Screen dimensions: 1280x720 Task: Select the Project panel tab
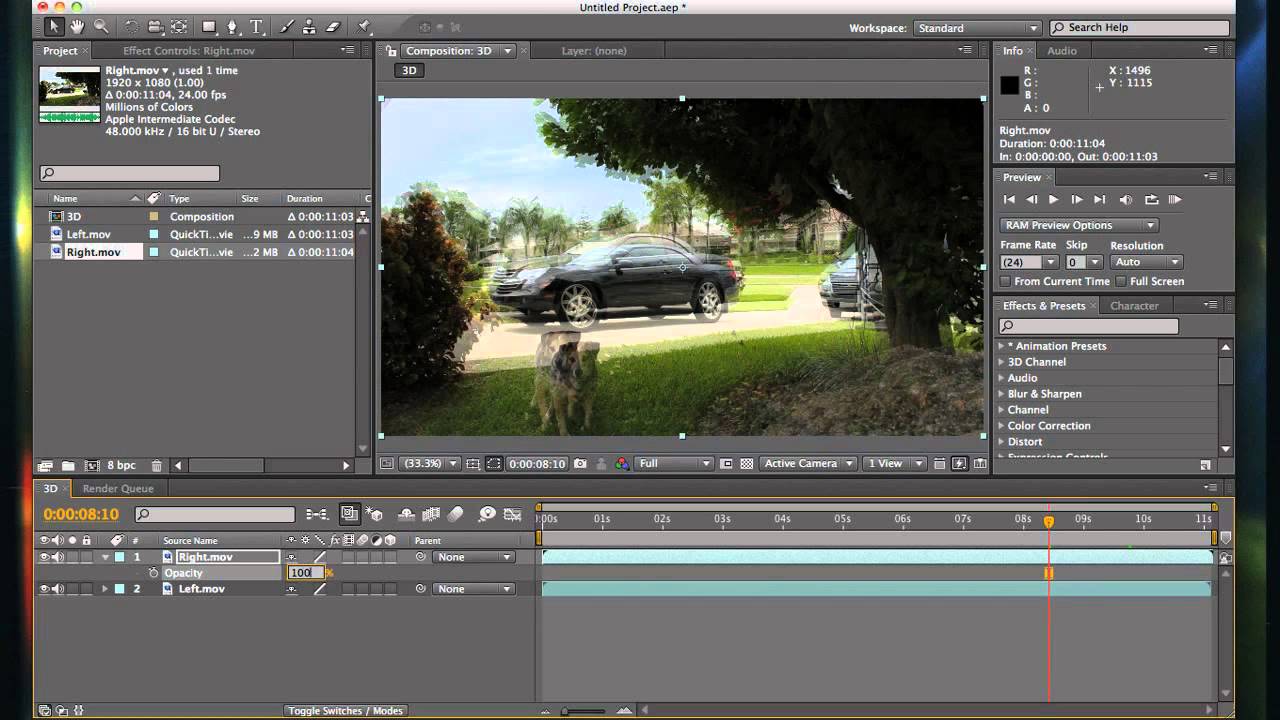pyautogui.click(x=60, y=51)
